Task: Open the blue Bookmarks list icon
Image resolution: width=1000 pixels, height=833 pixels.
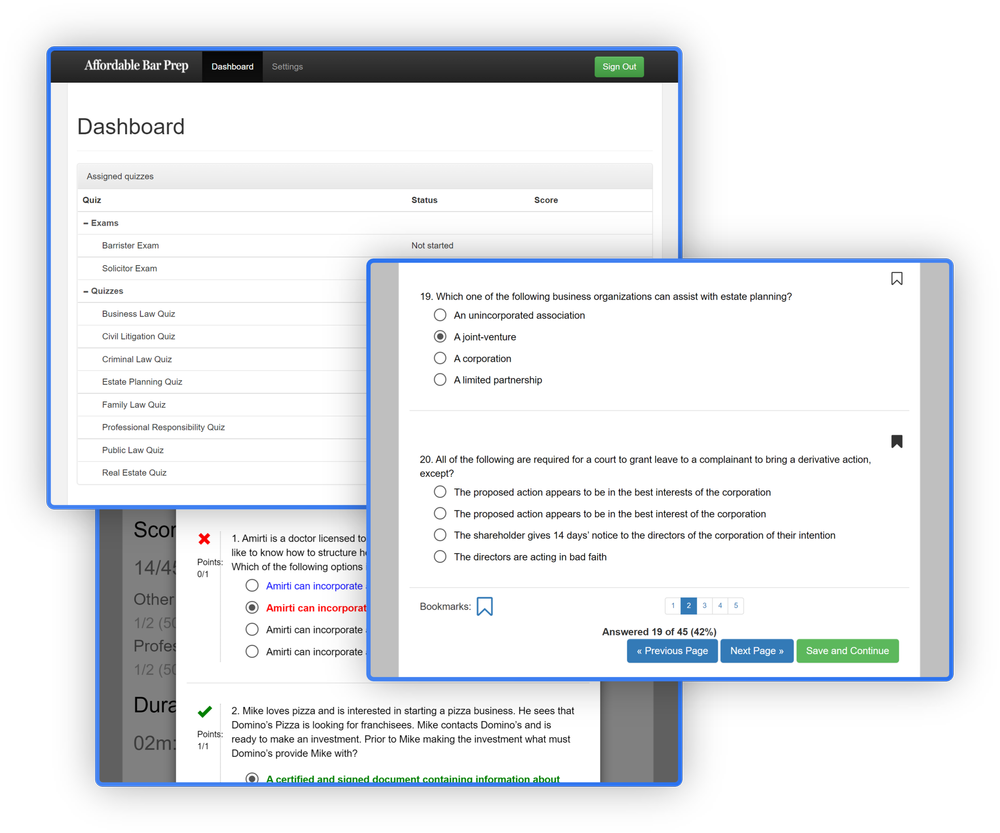Action: click(x=484, y=606)
